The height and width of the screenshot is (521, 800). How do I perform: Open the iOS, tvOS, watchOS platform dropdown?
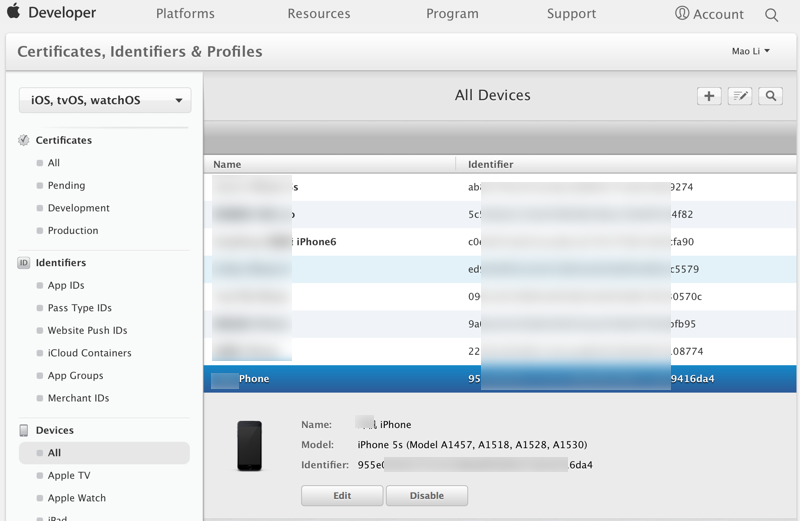pos(105,100)
